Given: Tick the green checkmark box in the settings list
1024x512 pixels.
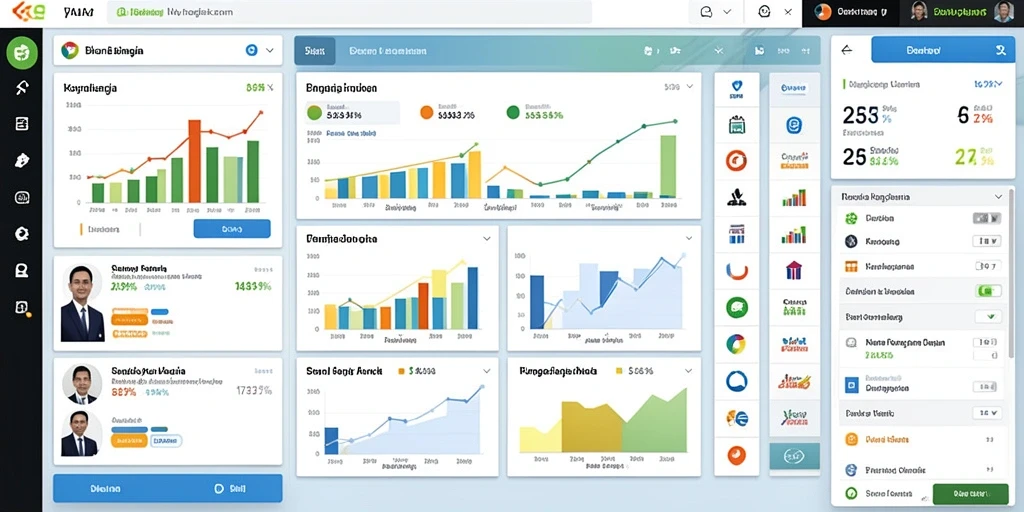Looking at the screenshot, I should point(988,317).
